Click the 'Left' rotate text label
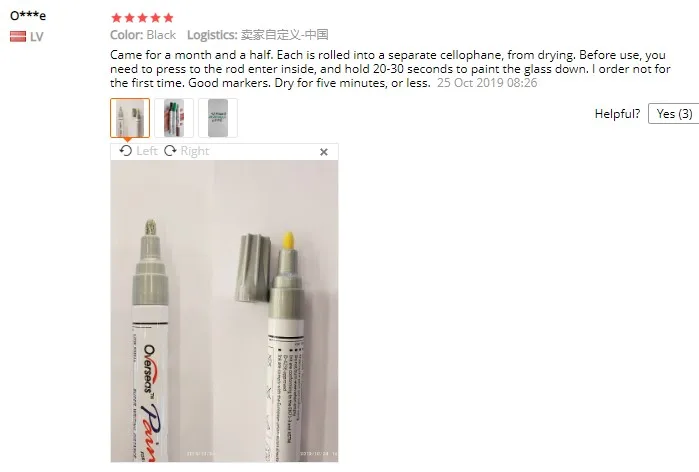Viewport: 699px width, 472px height. click(147, 151)
